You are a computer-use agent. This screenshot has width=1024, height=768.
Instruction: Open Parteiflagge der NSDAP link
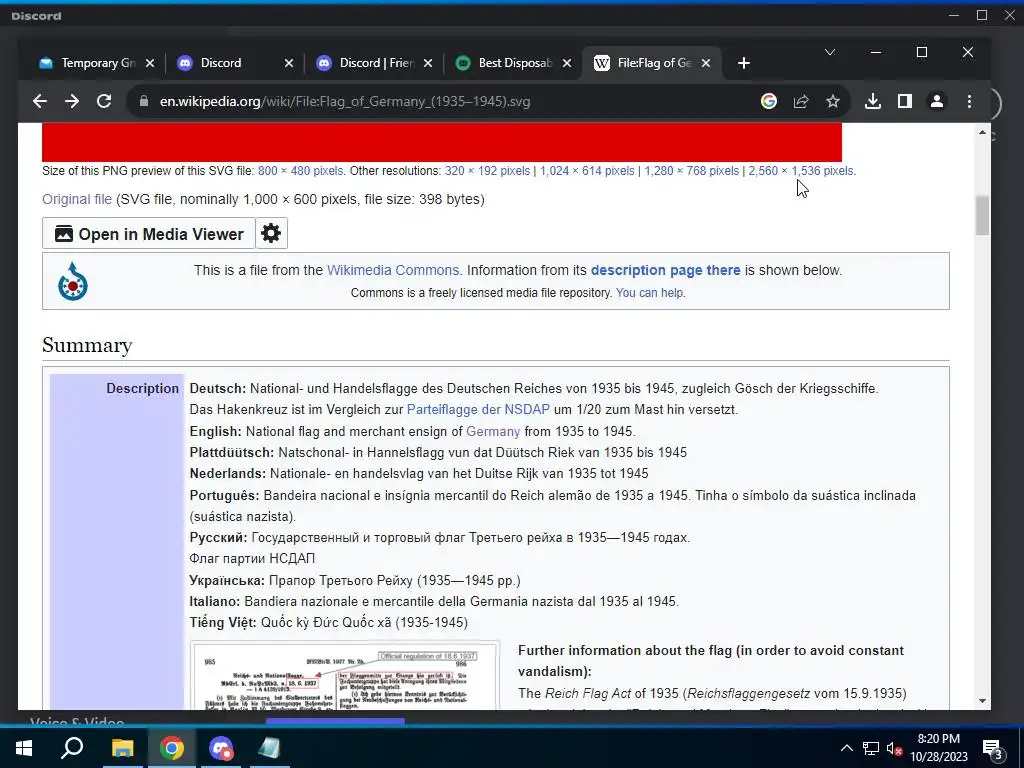click(478, 409)
